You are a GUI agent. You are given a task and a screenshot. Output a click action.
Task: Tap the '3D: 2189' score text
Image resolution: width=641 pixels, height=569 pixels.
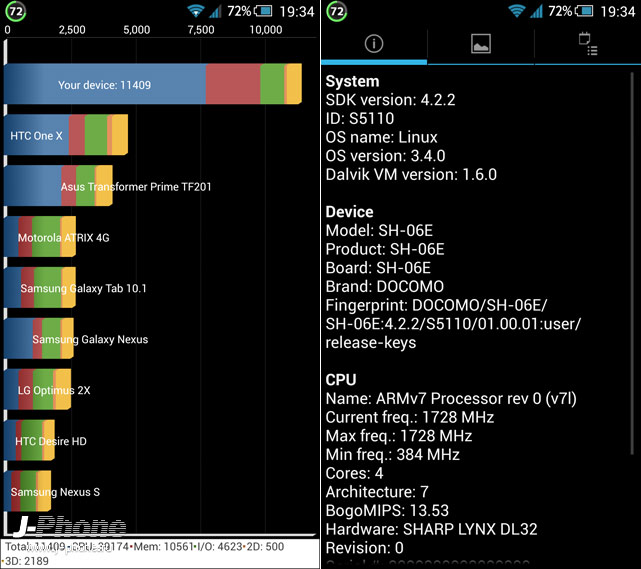[27, 561]
